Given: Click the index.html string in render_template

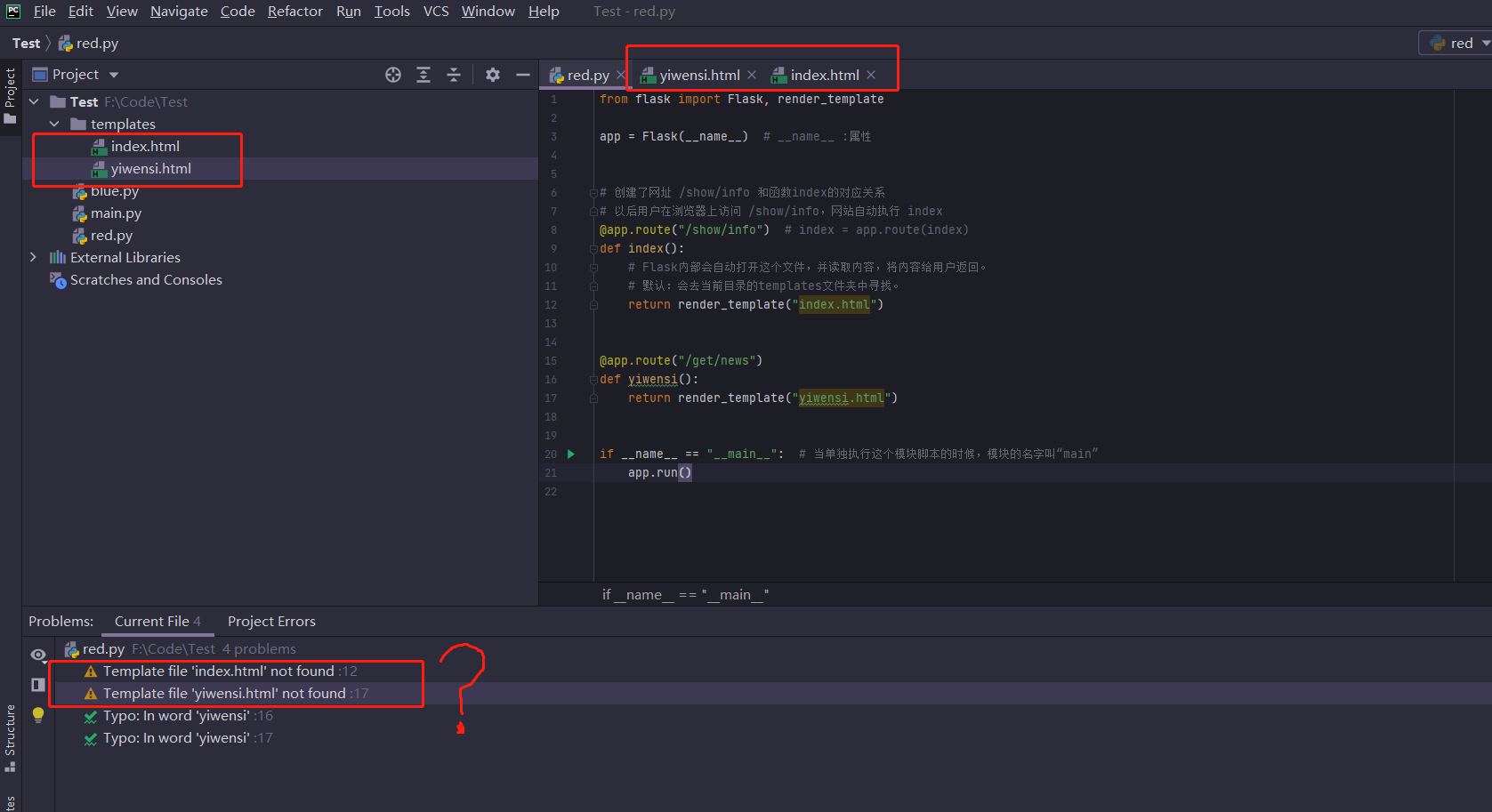Looking at the screenshot, I should point(834,305).
